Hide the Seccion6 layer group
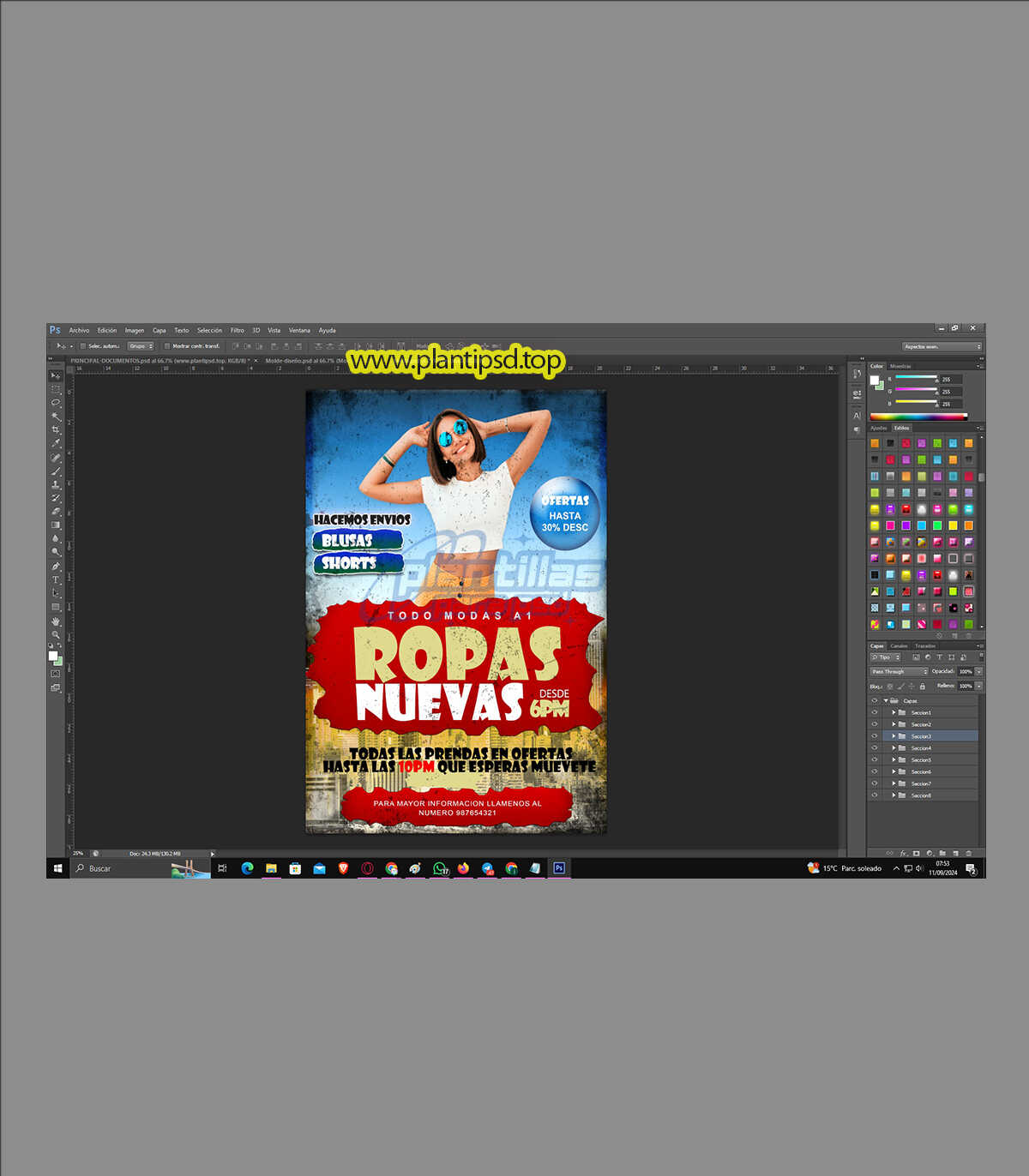The width and height of the screenshot is (1029, 1176). [875, 772]
